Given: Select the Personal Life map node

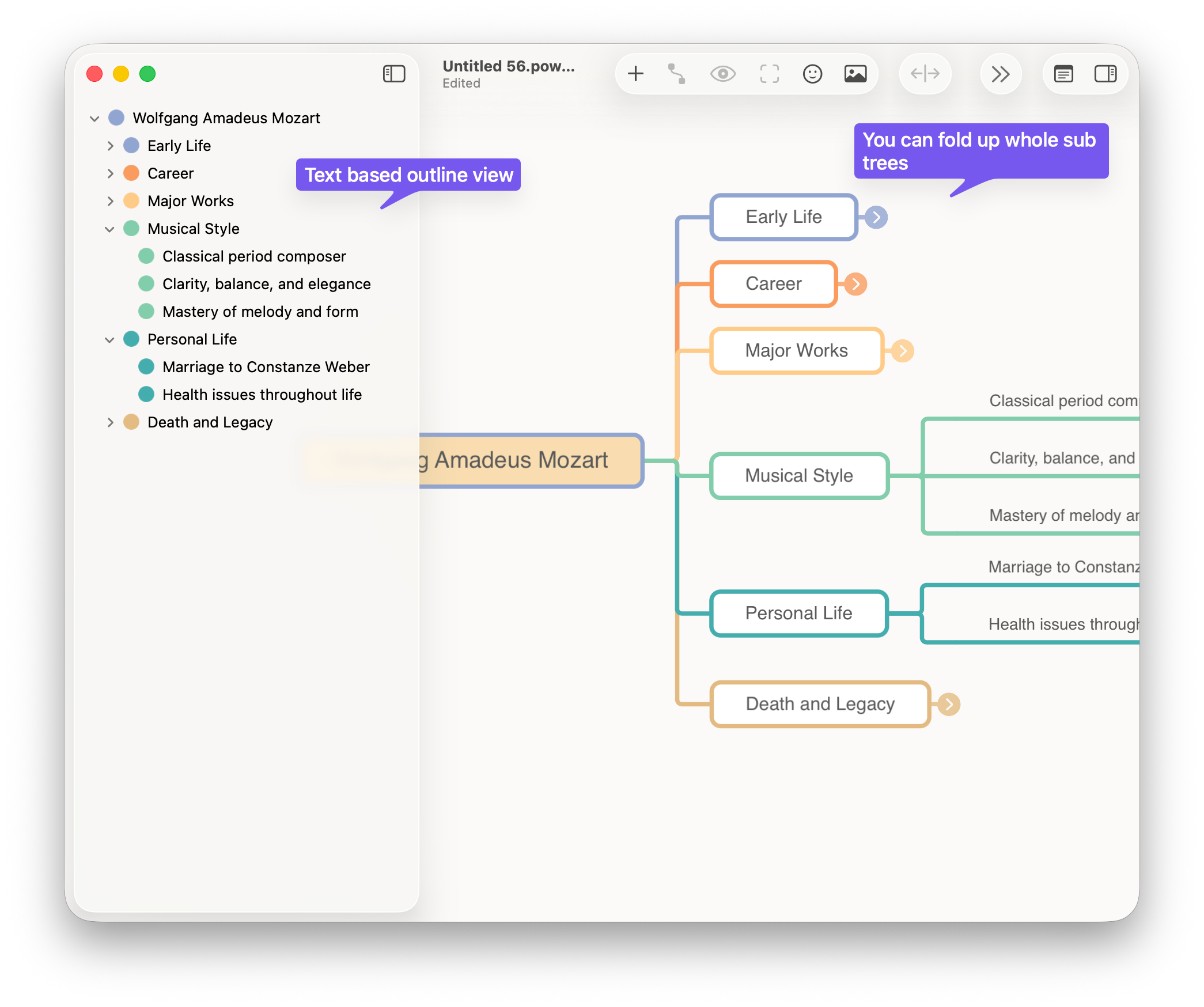Looking at the screenshot, I should coord(798,614).
